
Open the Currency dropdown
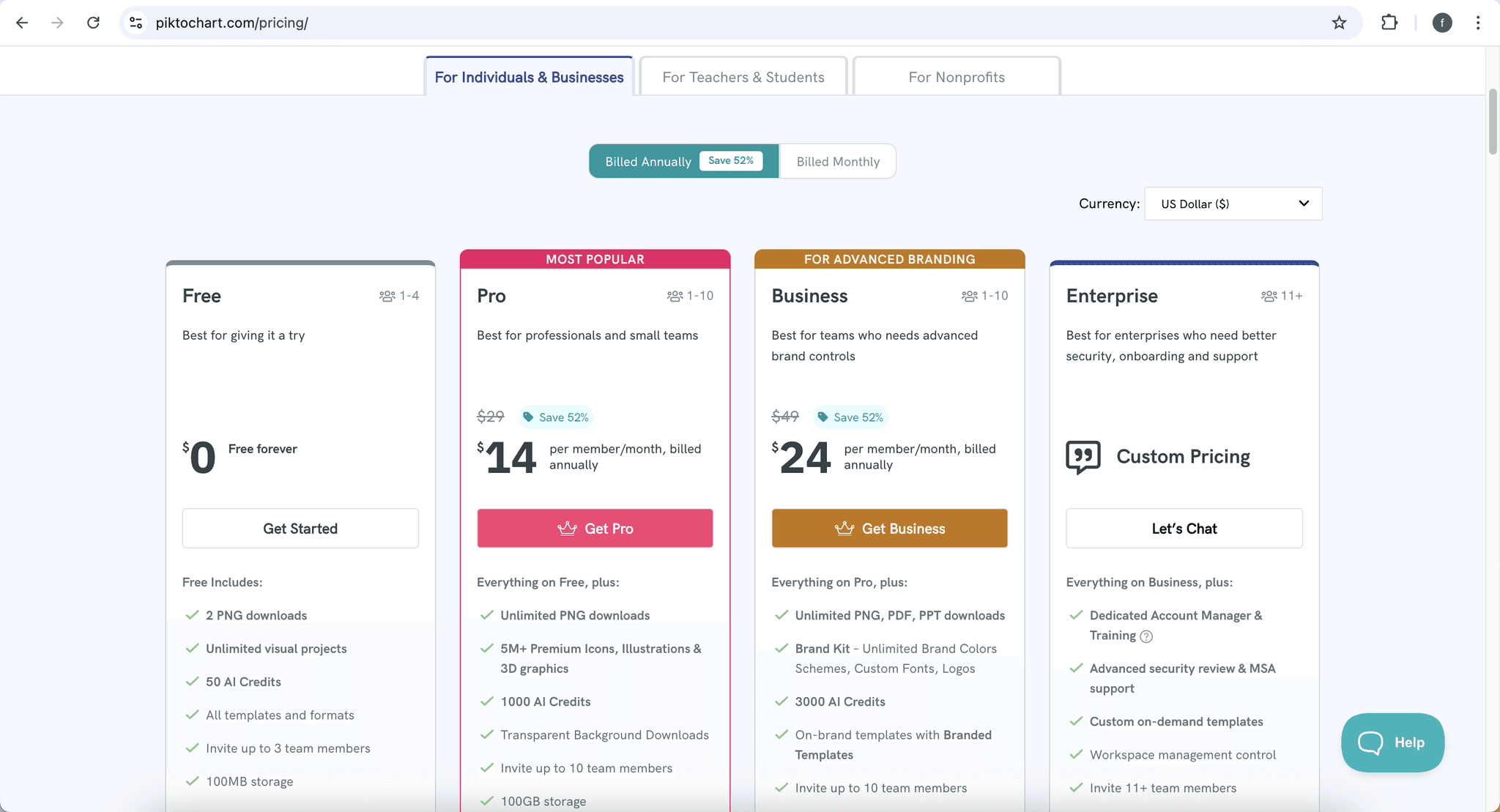tap(1233, 204)
